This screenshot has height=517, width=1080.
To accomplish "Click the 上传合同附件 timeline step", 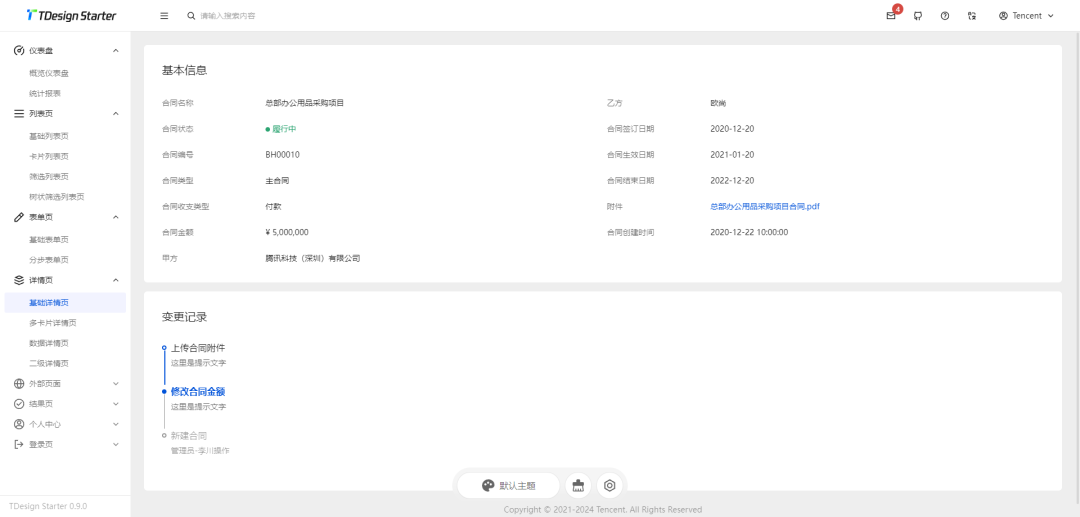I will (198, 348).
